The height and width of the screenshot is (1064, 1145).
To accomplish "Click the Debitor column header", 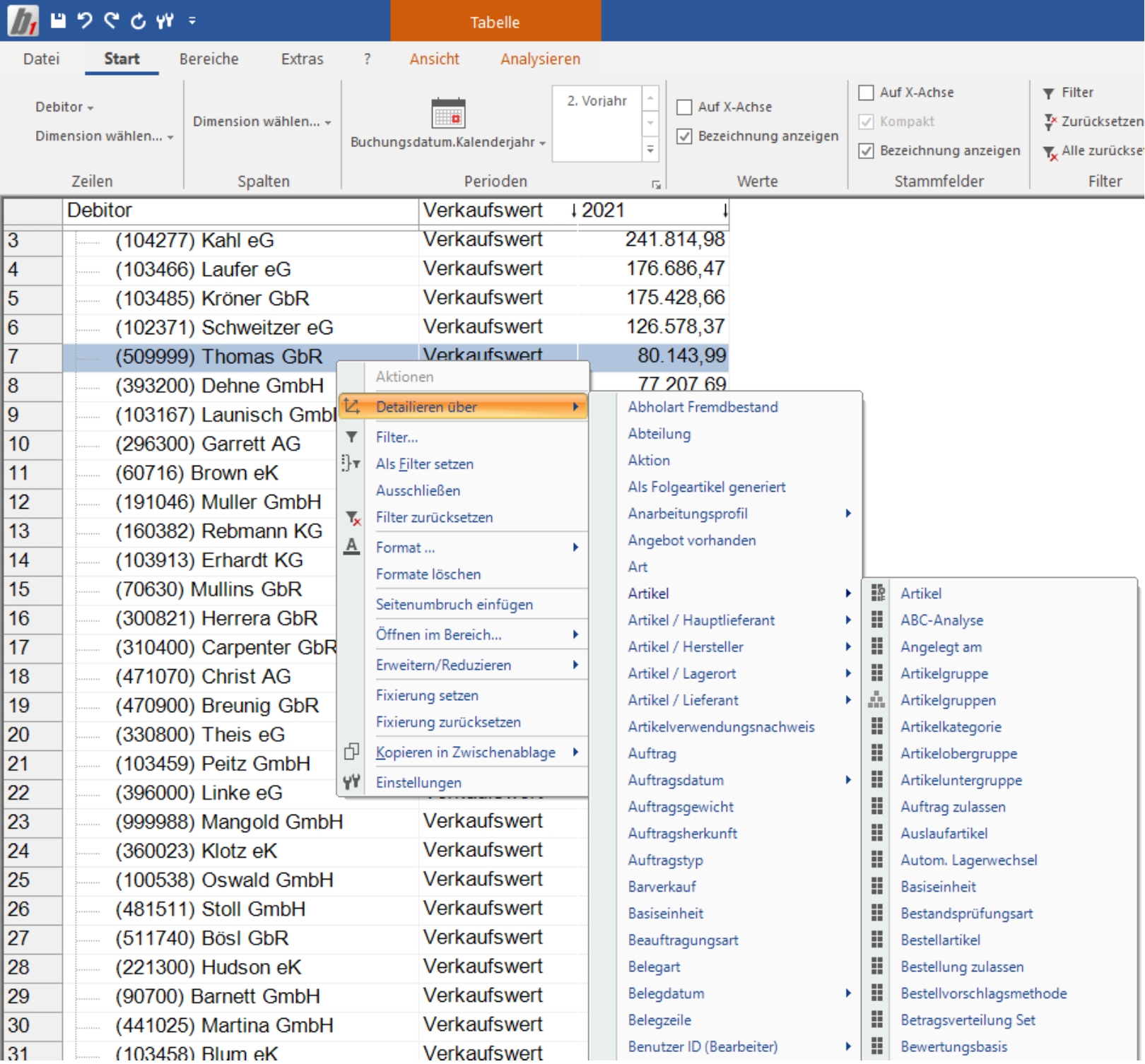I will click(x=240, y=211).
